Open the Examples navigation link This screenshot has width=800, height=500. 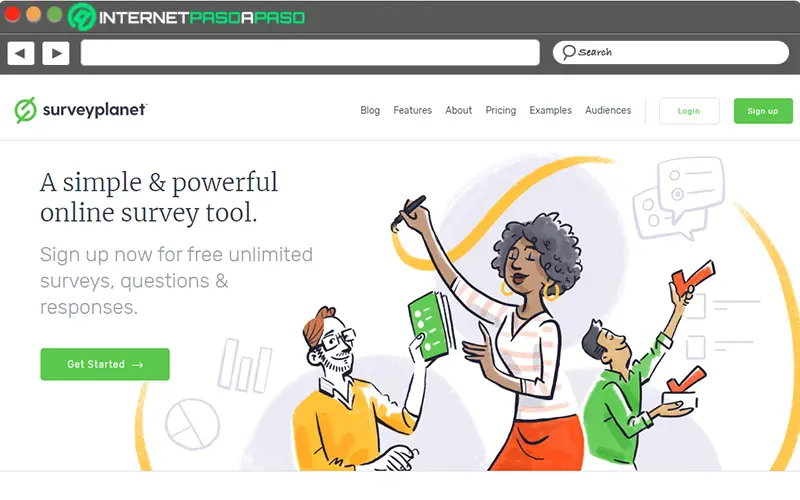tap(550, 110)
